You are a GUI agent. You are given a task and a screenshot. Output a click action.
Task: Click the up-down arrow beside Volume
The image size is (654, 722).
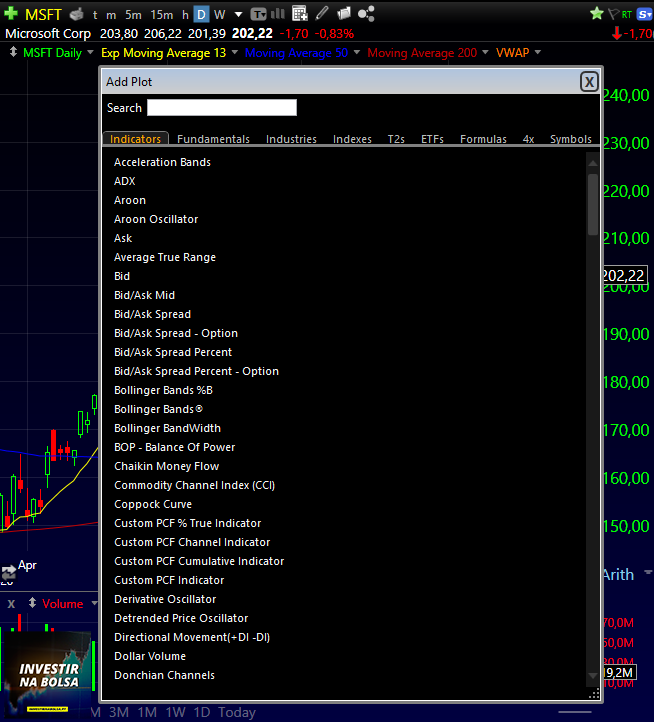[x=32, y=603]
